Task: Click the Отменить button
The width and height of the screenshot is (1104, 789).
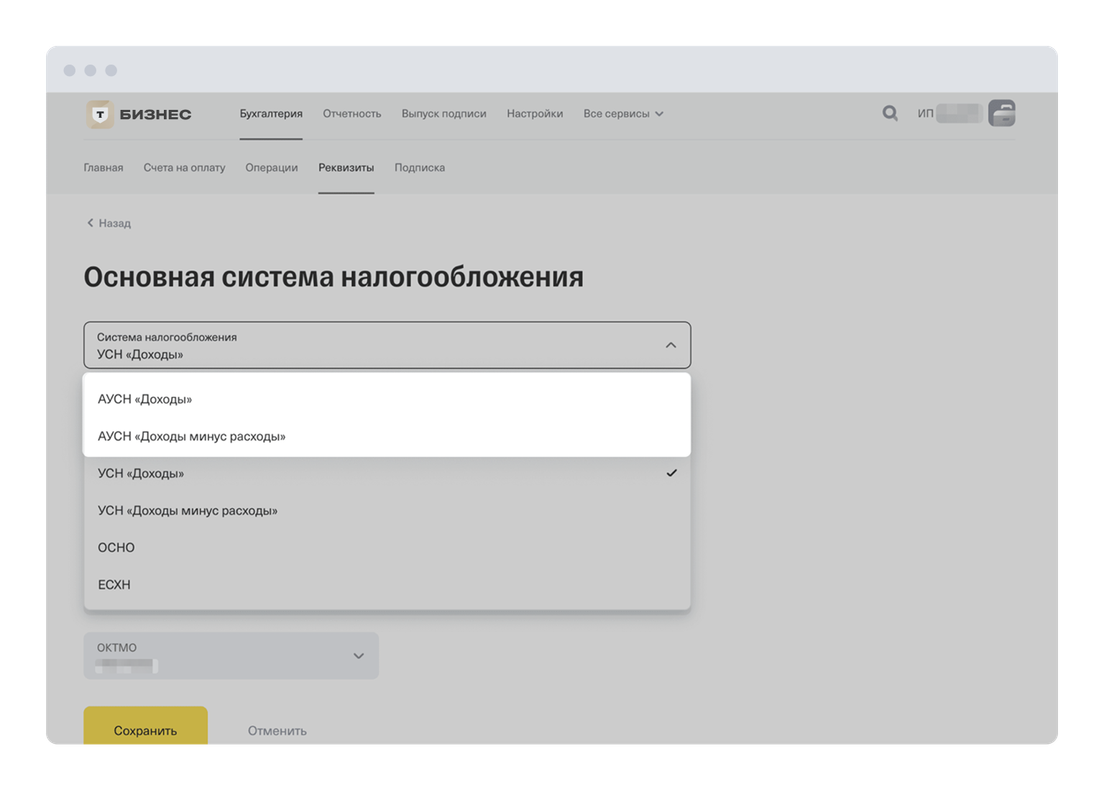Action: coord(277,730)
